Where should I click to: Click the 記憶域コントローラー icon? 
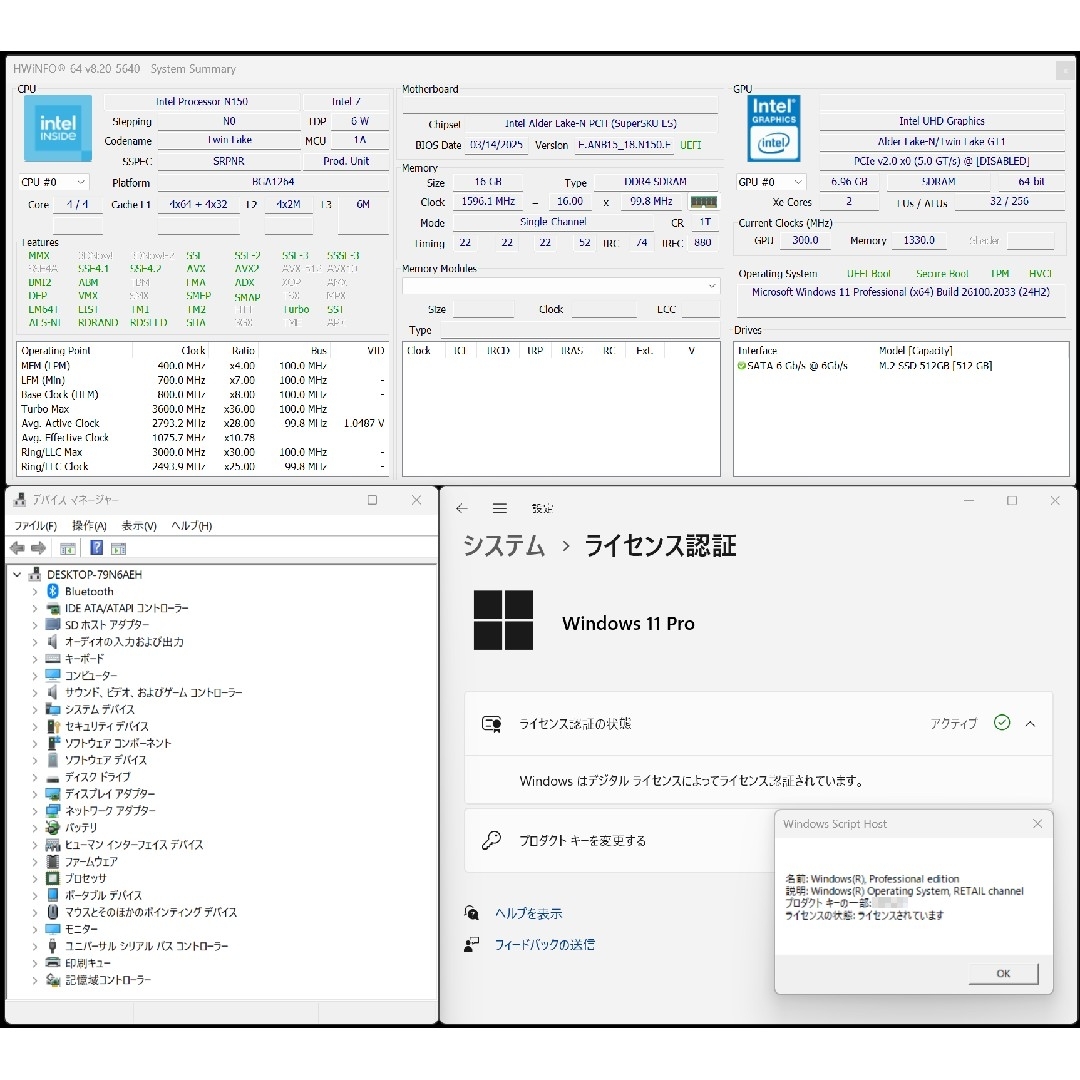point(53,979)
